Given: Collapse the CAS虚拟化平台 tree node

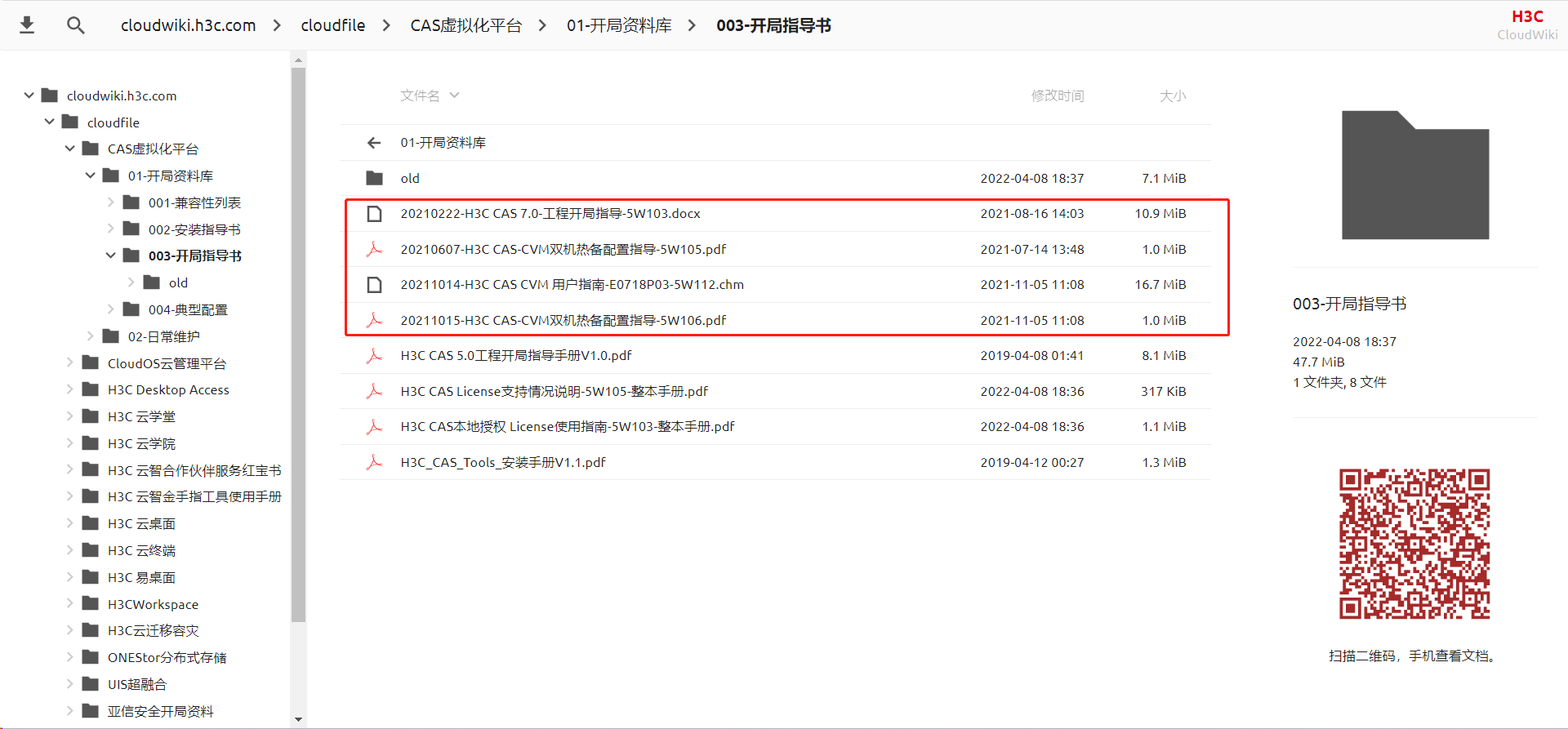Looking at the screenshot, I should coord(69,149).
